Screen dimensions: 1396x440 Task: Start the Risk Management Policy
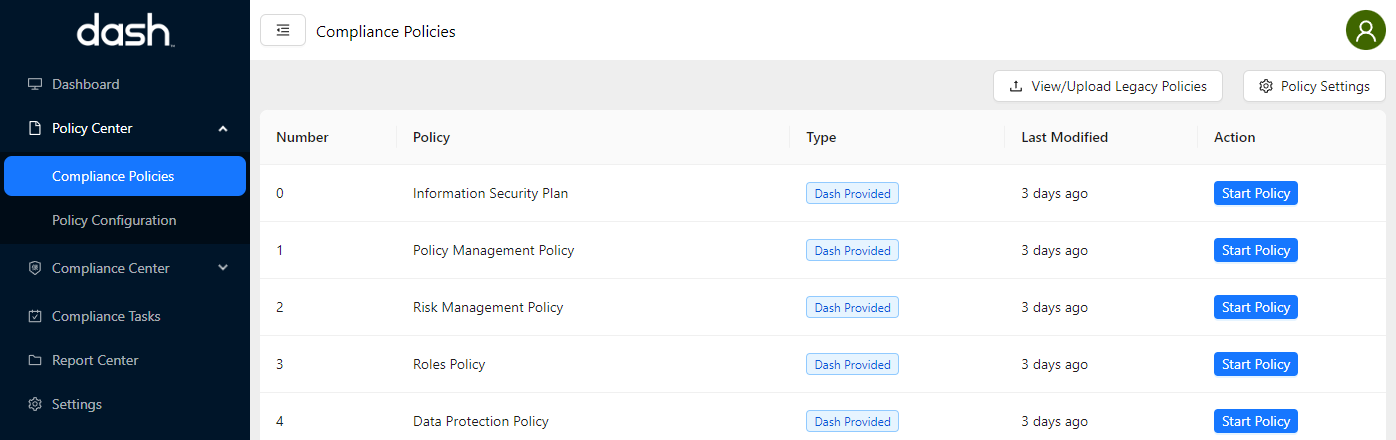pos(1255,307)
